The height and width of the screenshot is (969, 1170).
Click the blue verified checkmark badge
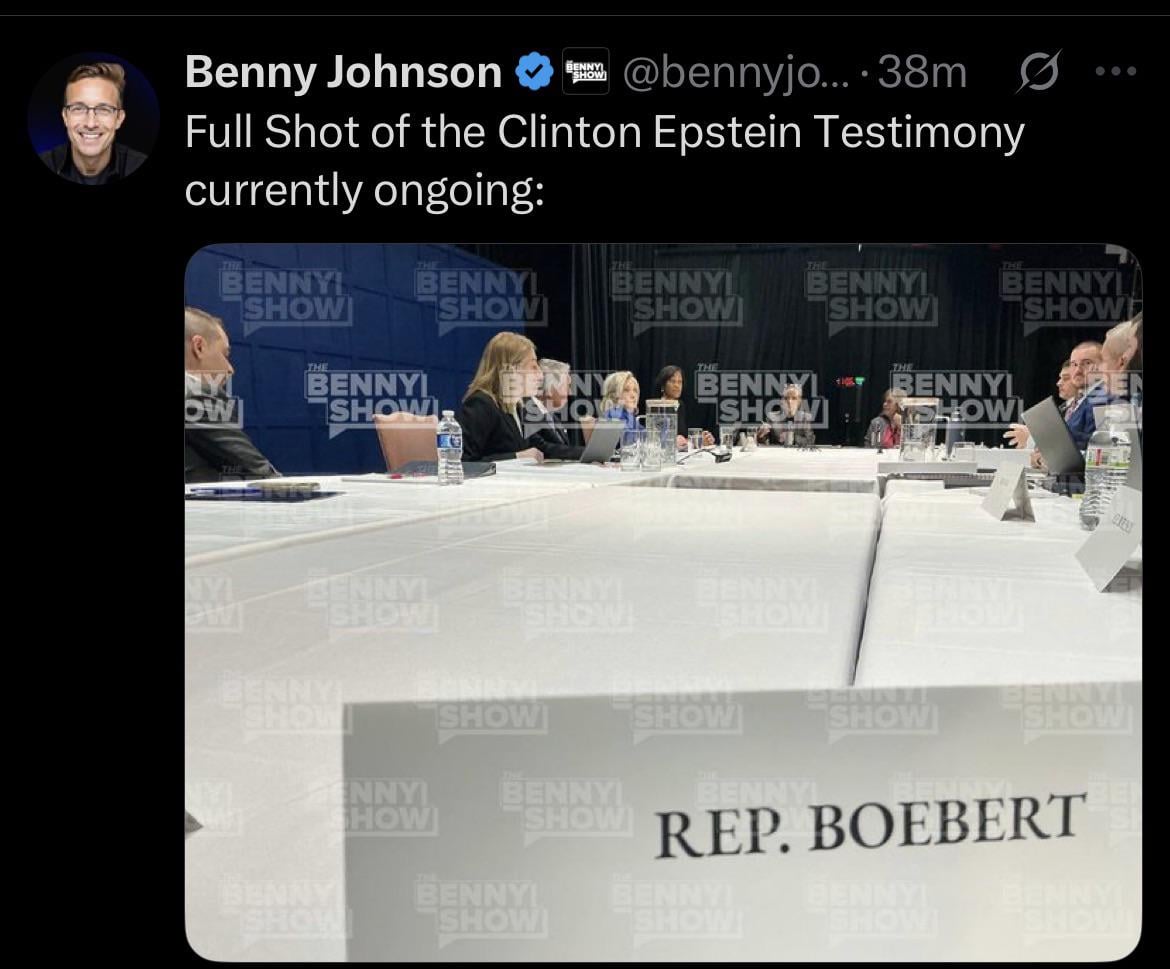pyautogui.click(x=534, y=72)
